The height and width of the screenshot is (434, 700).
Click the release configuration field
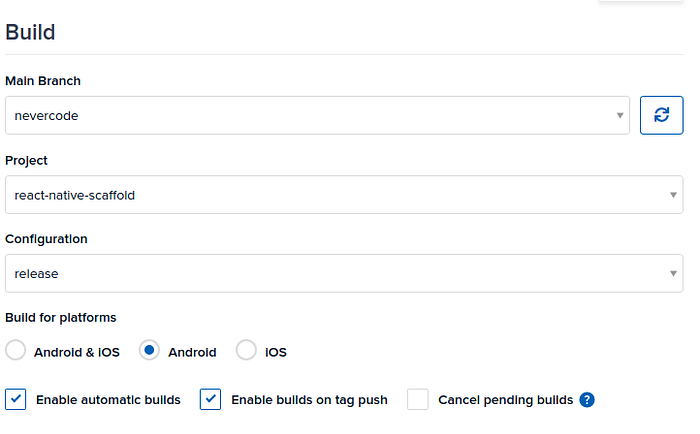[x=344, y=273]
